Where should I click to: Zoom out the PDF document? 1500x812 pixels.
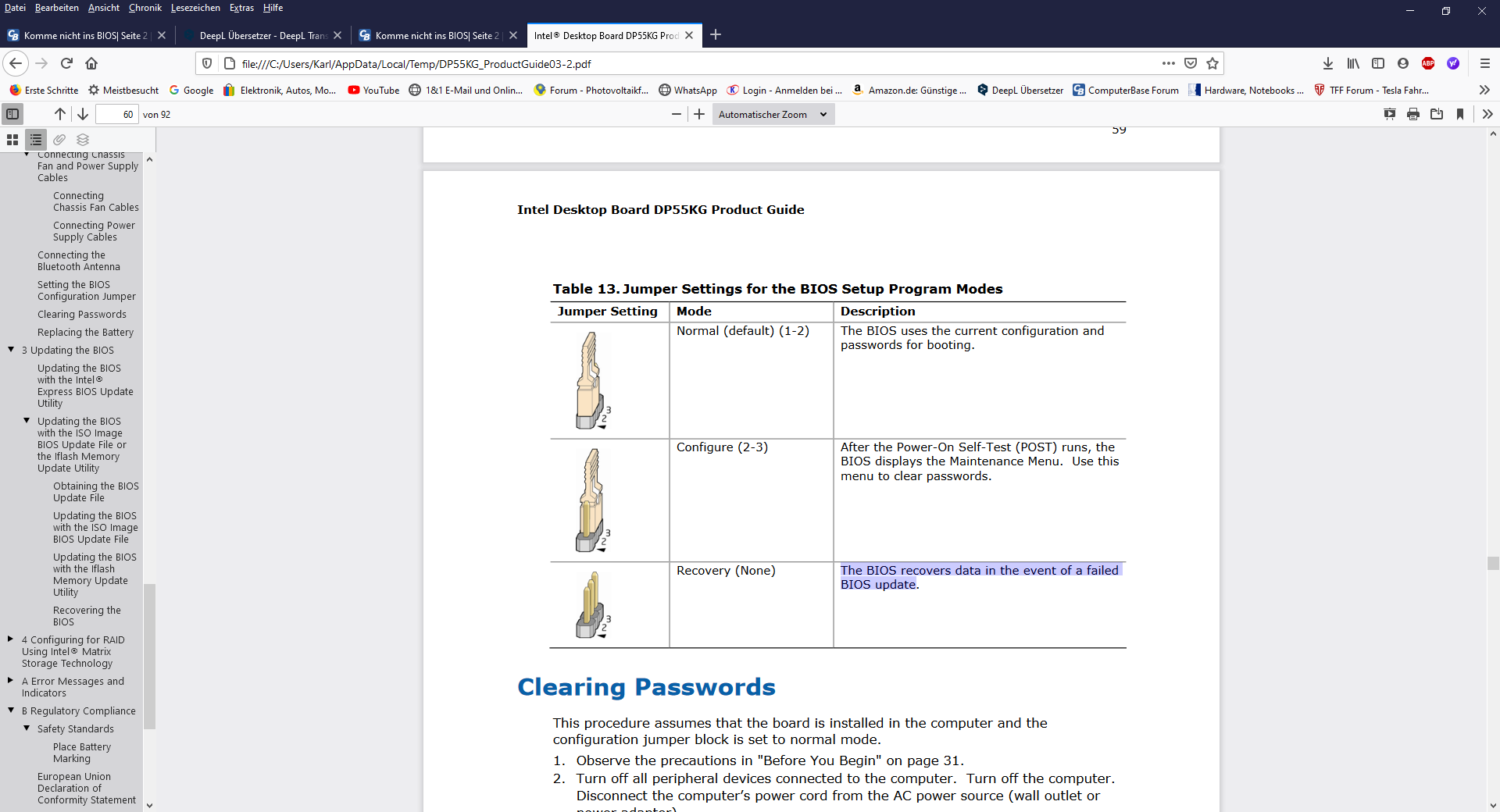pyautogui.click(x=677, y=114)
